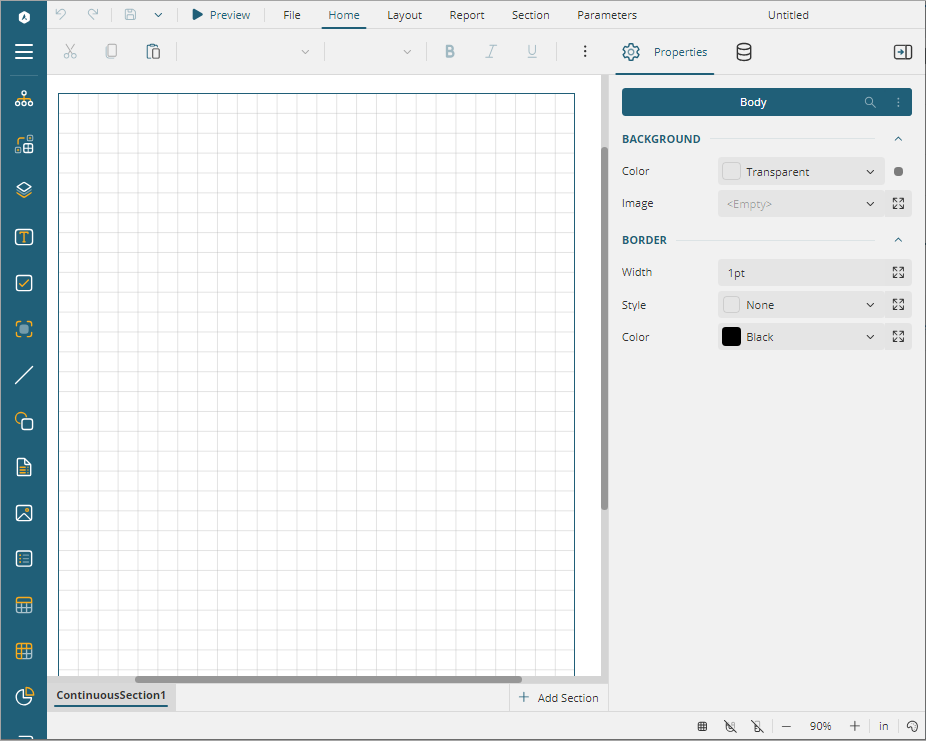Switch measurement units with 'in' button
Screen dimensions: 926x741
tap(883, 726)
